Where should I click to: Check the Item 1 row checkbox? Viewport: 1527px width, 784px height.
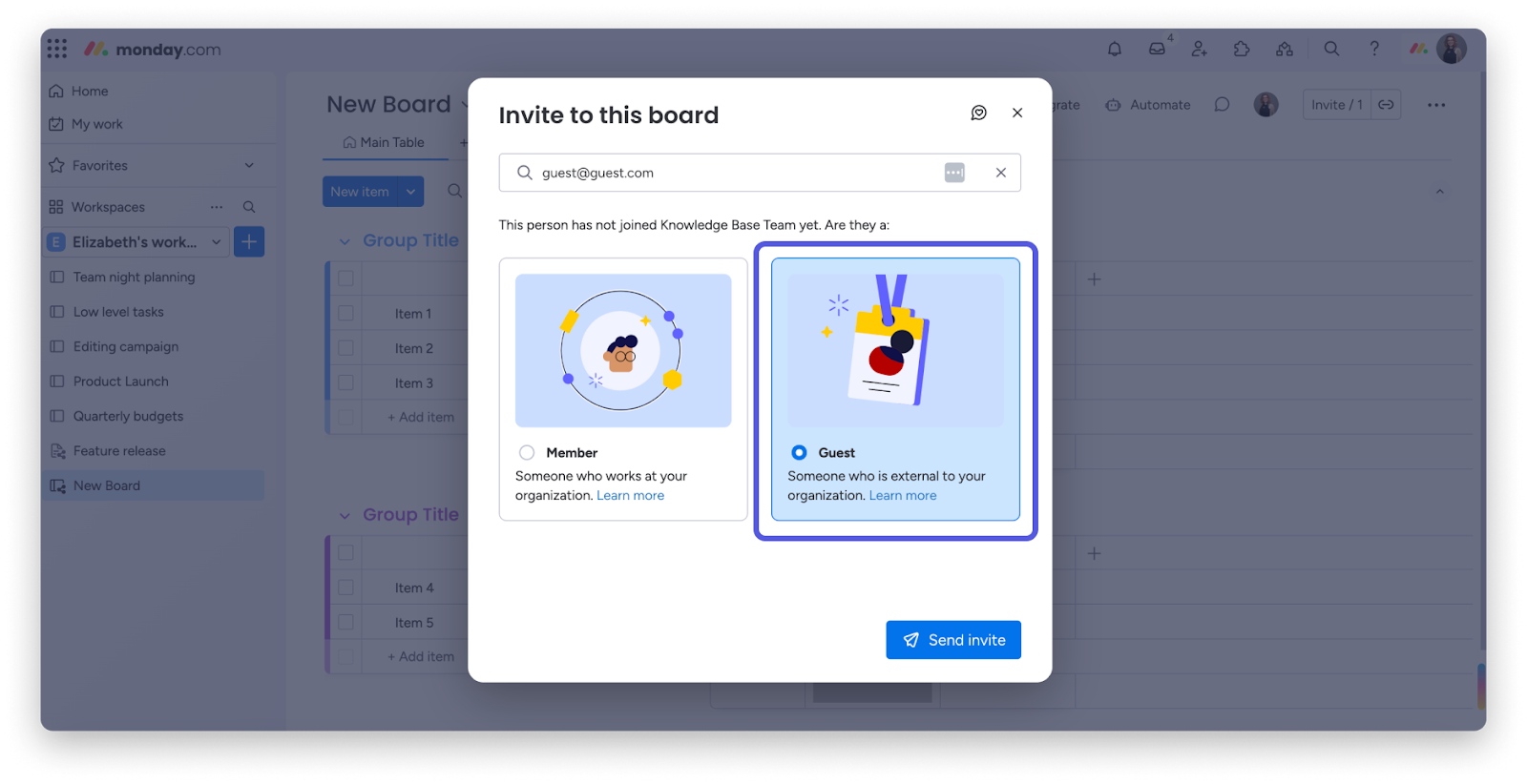click(345, 313)
